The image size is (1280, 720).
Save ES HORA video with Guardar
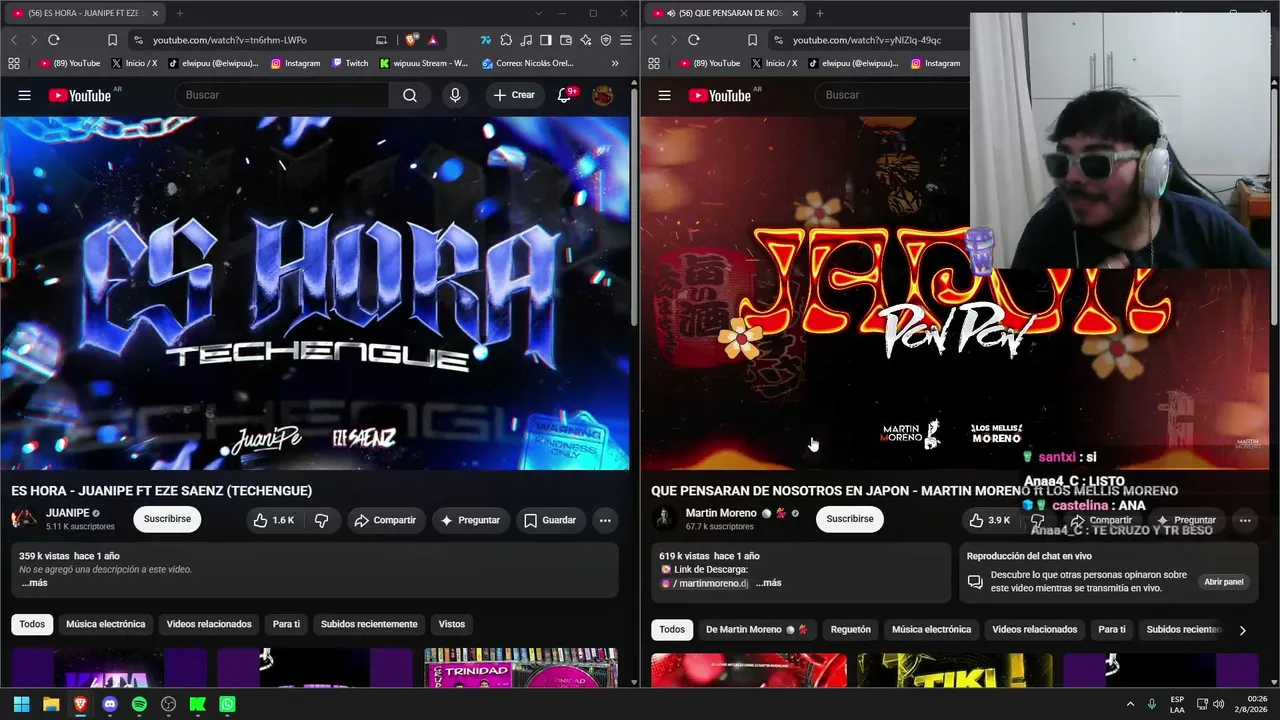pyautogui.click(x=550, y=520)
